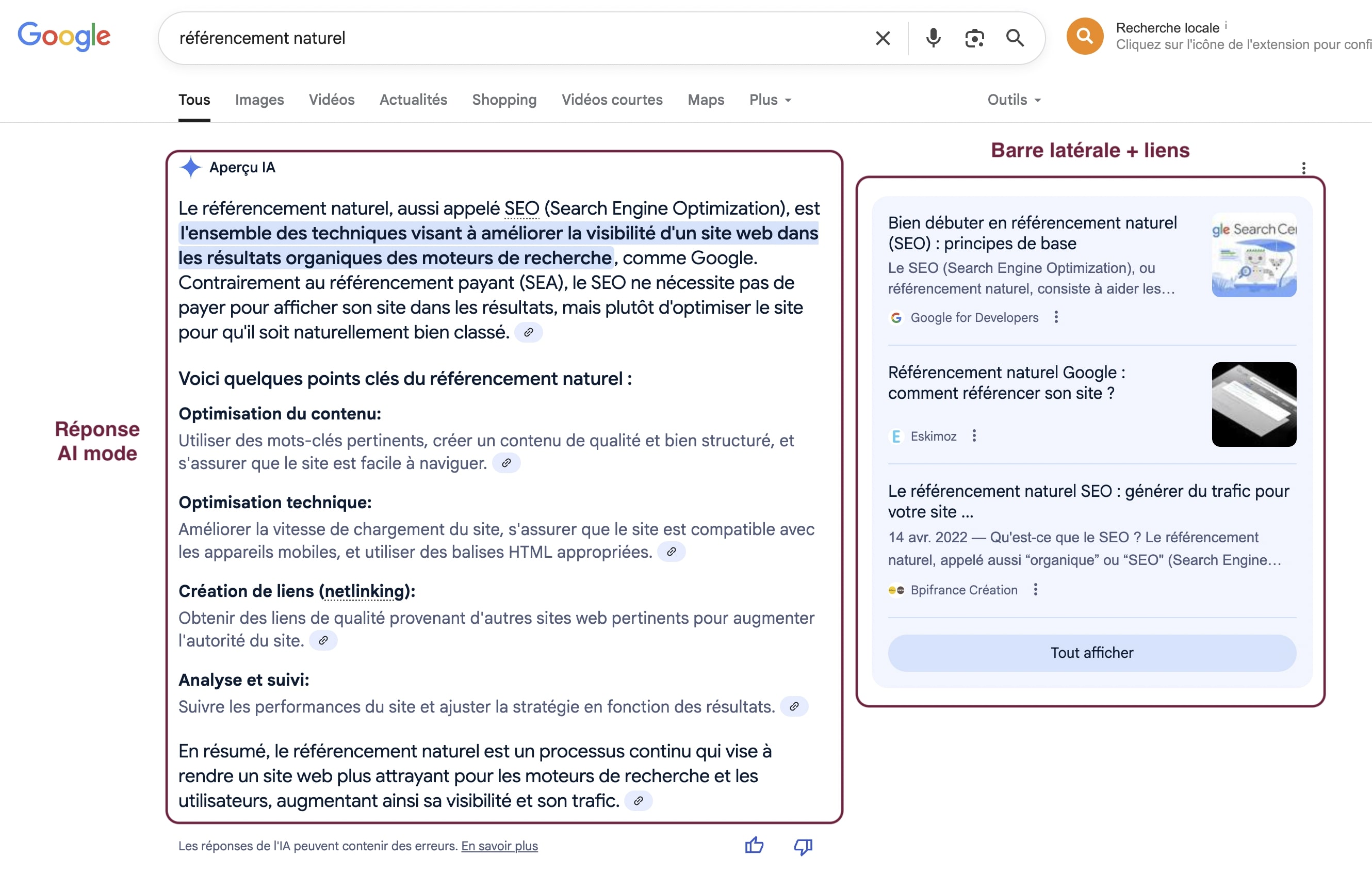
Task: Start voice search with the microphone icon
Action: tap(933, 38)
